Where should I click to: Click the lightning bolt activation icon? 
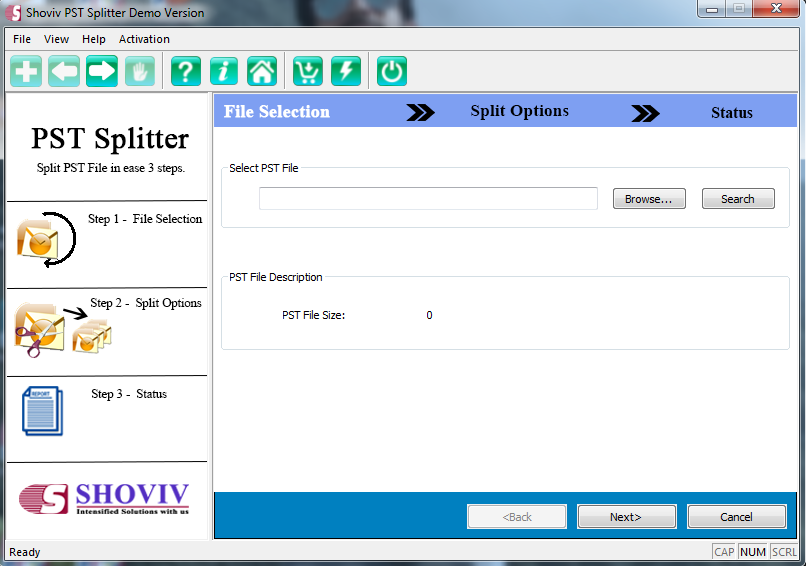point(346,72)
